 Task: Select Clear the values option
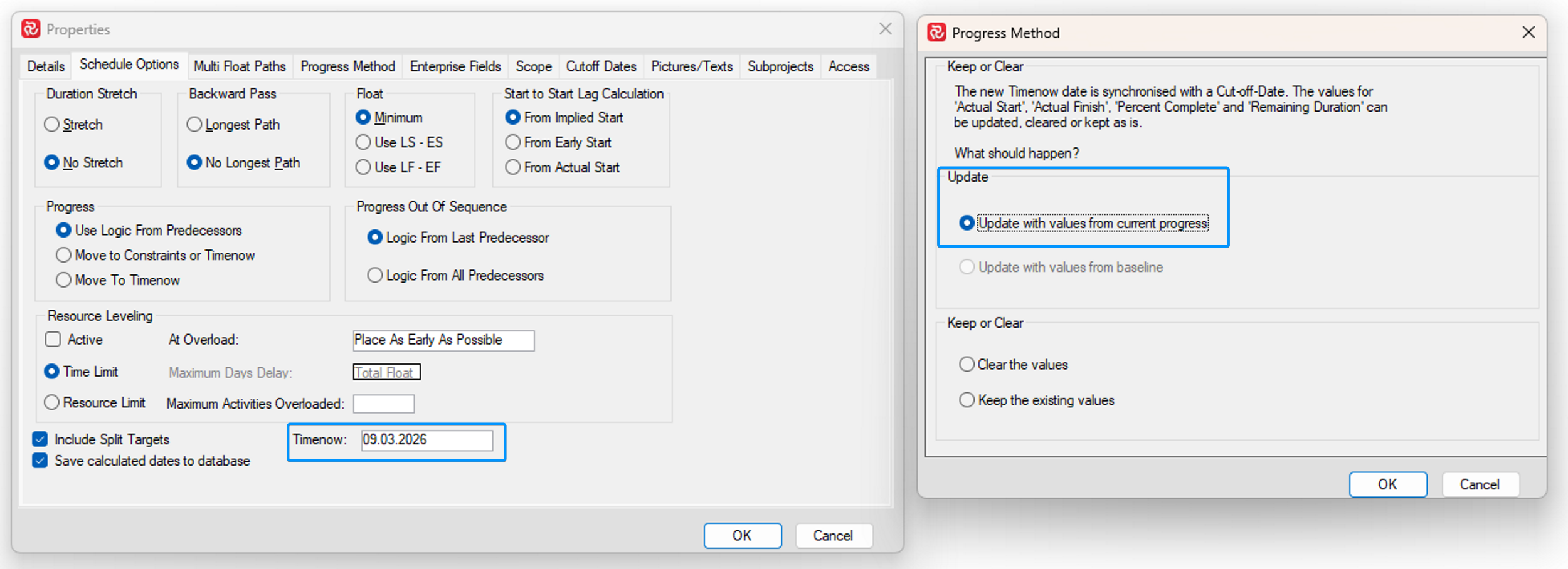click(967, 364)
